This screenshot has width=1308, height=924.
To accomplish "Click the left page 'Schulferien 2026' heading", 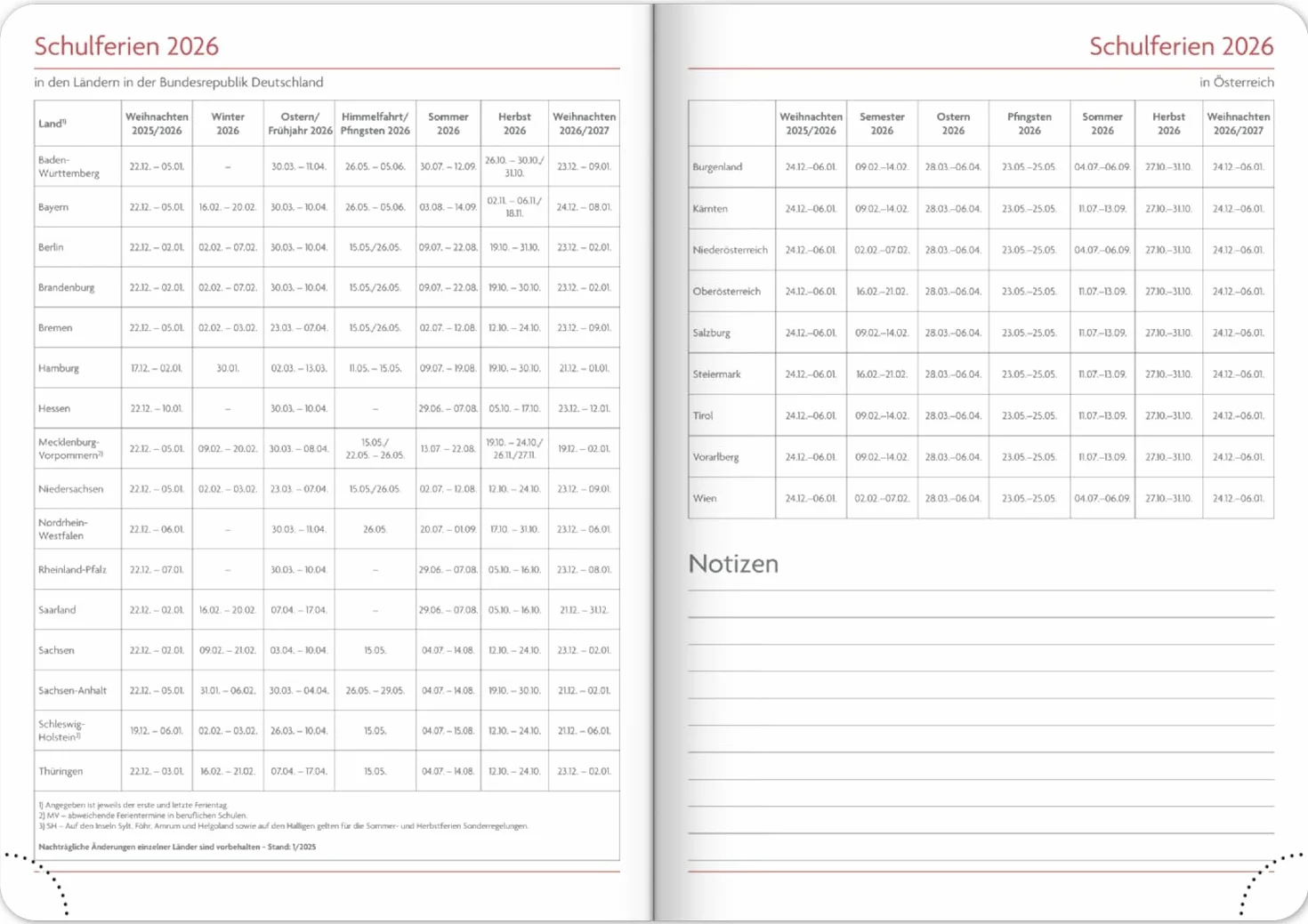I will pos(126,46).
